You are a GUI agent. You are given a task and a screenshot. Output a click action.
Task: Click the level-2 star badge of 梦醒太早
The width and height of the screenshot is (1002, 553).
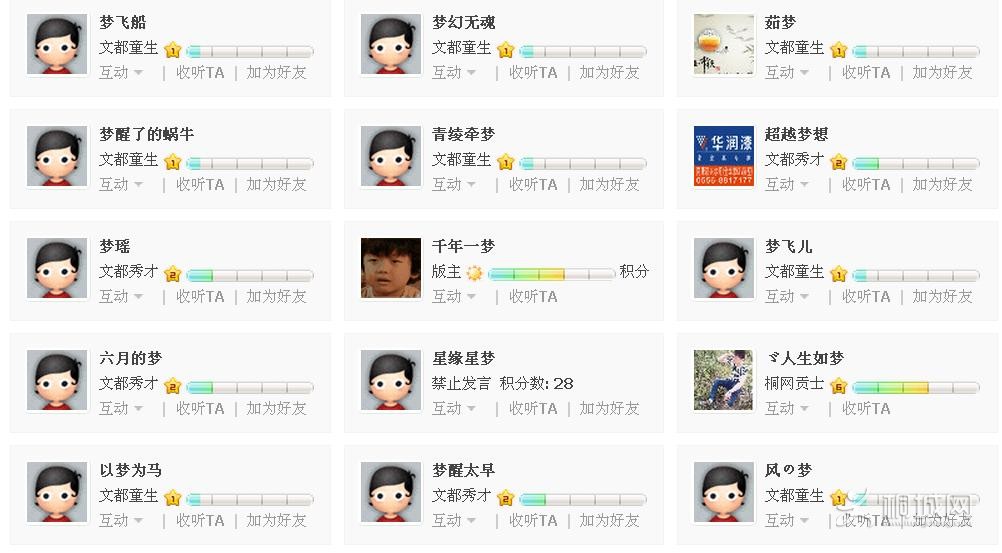(505, 498)
